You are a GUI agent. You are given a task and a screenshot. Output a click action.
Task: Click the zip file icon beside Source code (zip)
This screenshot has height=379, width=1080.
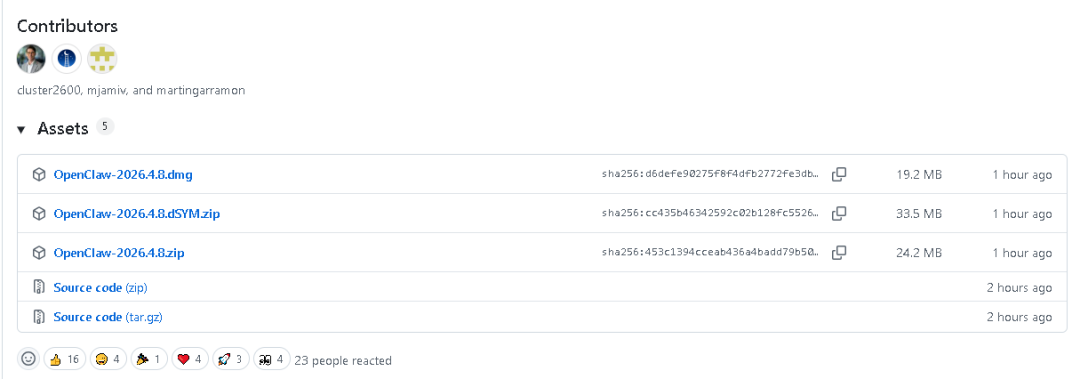(x=39, y=287)
